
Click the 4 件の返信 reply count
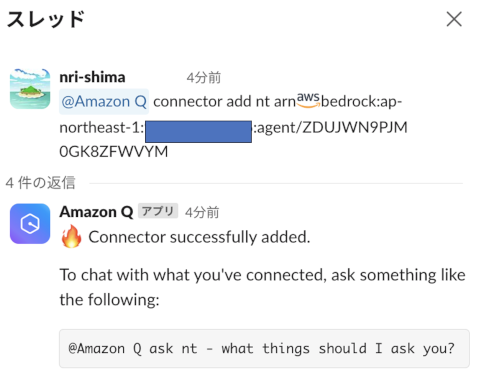(40, 183)
